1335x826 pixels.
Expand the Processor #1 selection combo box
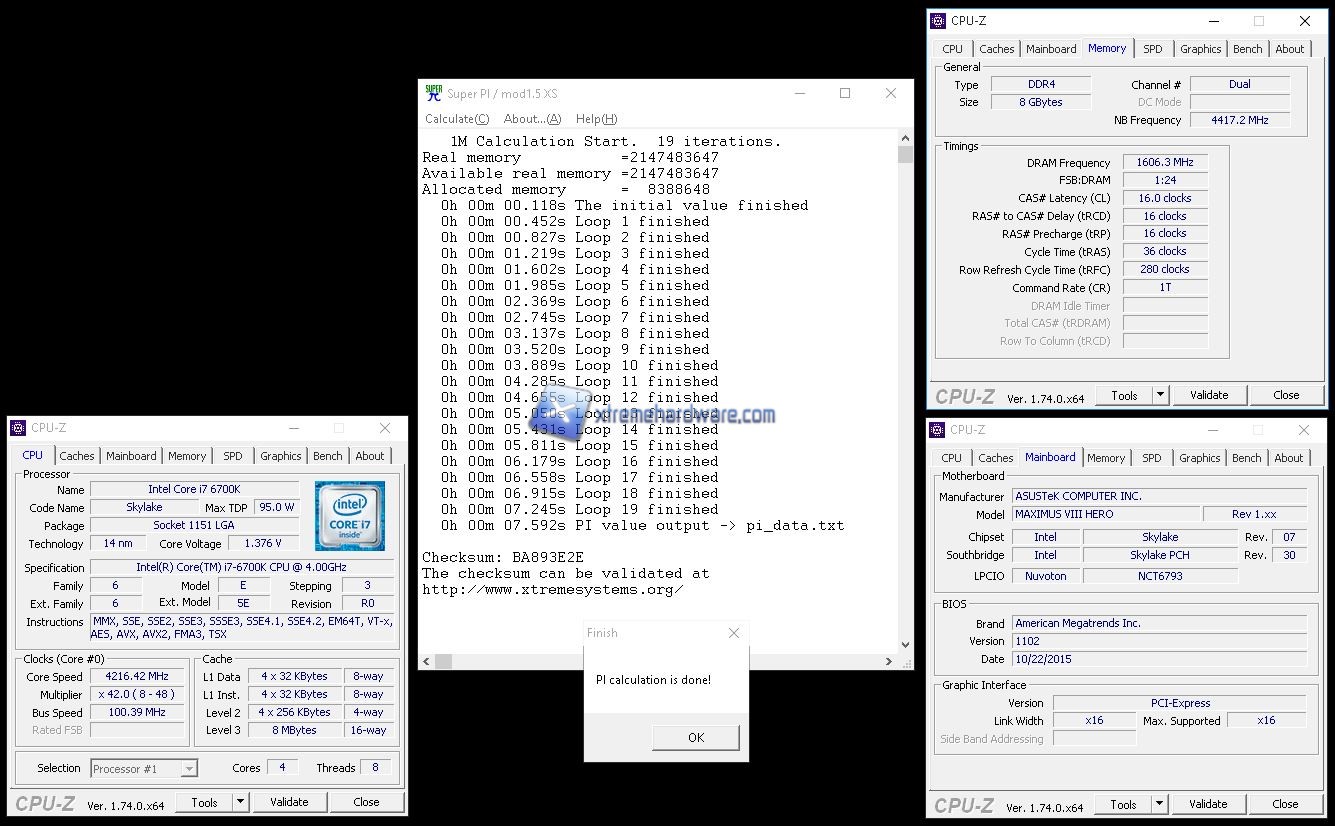(188, 769)
